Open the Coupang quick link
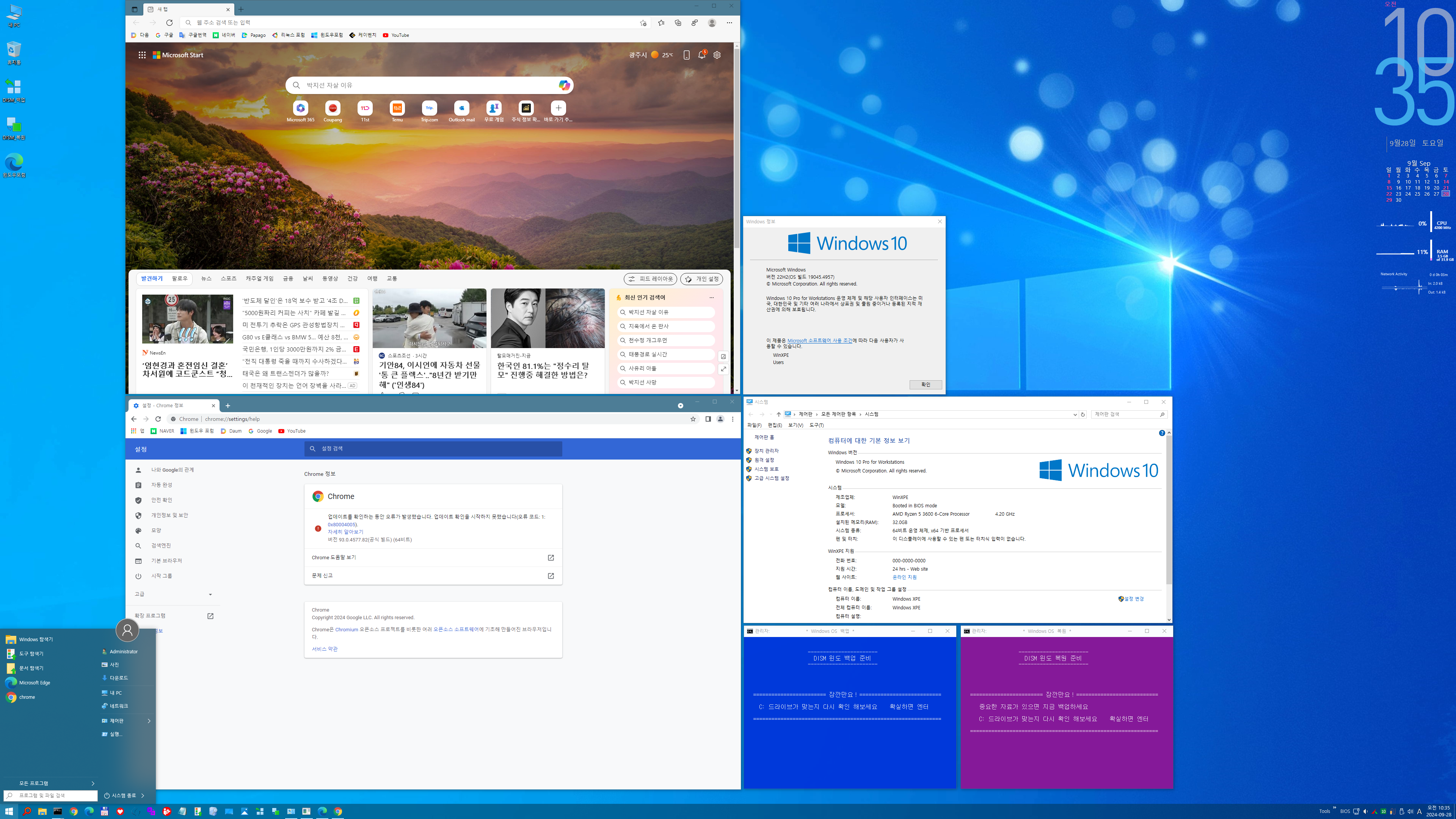Image resolution: width=1456 pixels, height=819 pixels. coord(333,111)
